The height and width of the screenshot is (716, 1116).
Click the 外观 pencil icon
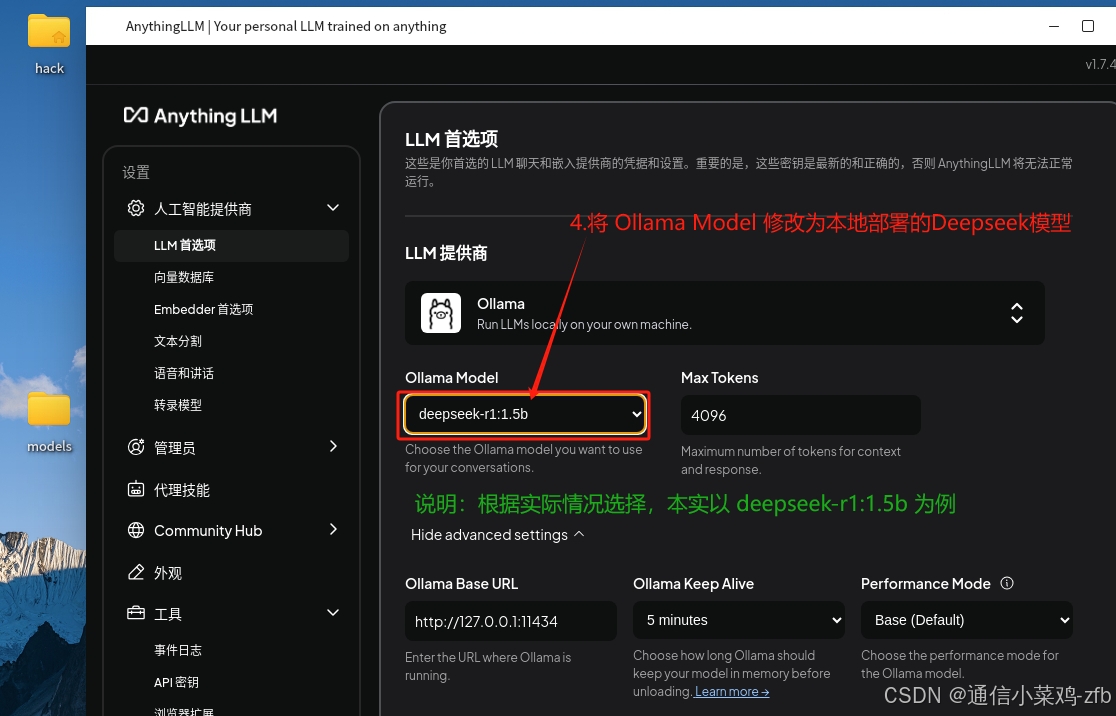click(x=135, y=572)
